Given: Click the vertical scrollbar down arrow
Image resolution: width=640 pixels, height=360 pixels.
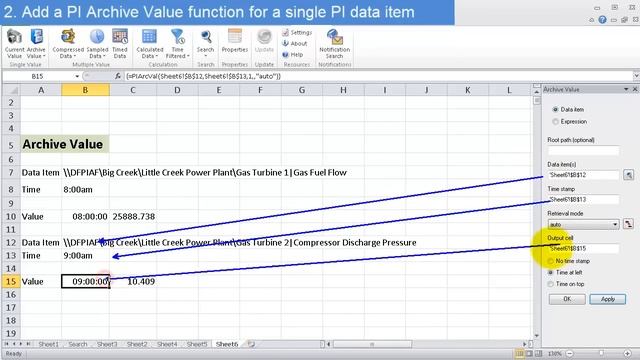Looking at the screenshot, I should 536,336.
